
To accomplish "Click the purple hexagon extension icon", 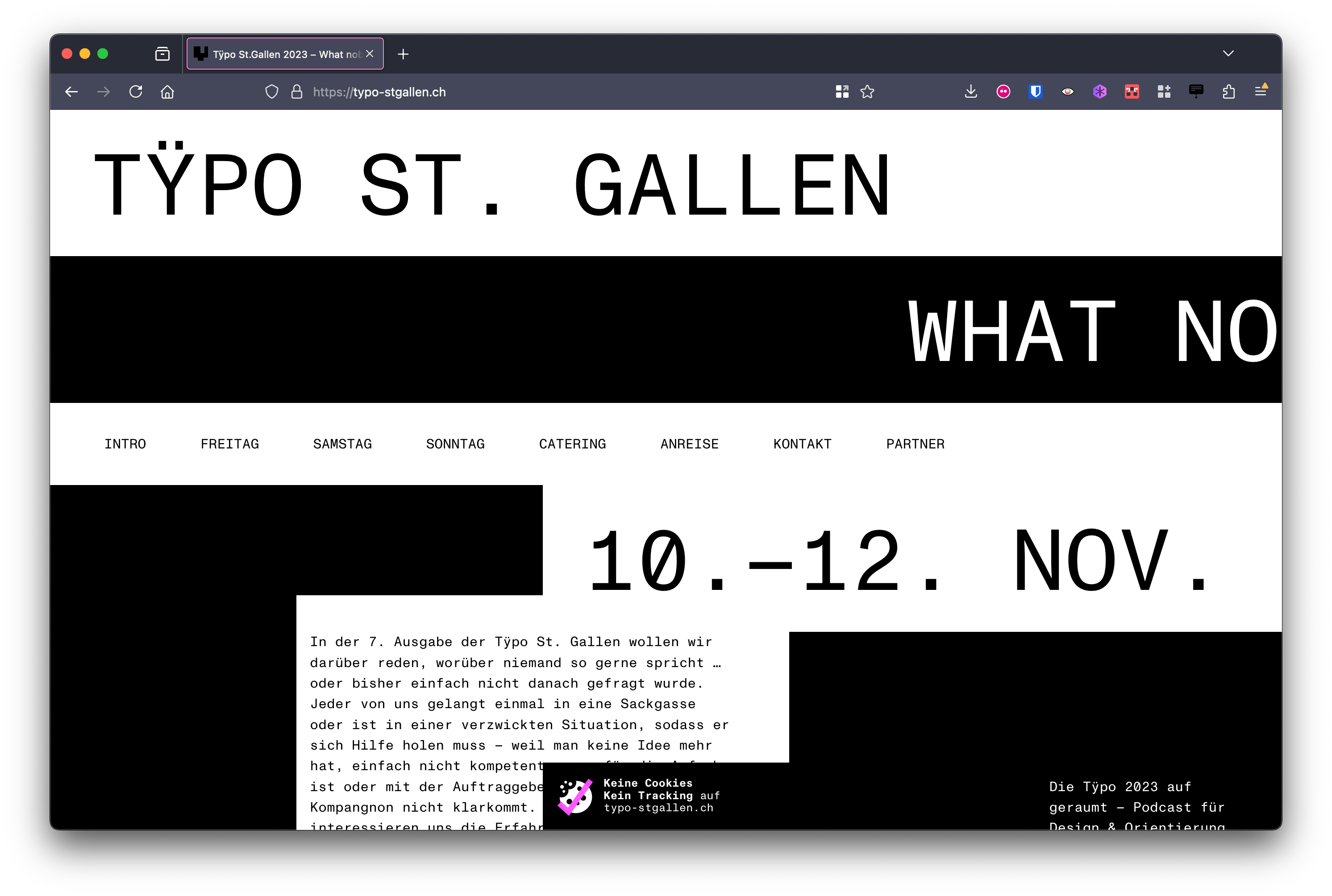I will (1099, 91).
